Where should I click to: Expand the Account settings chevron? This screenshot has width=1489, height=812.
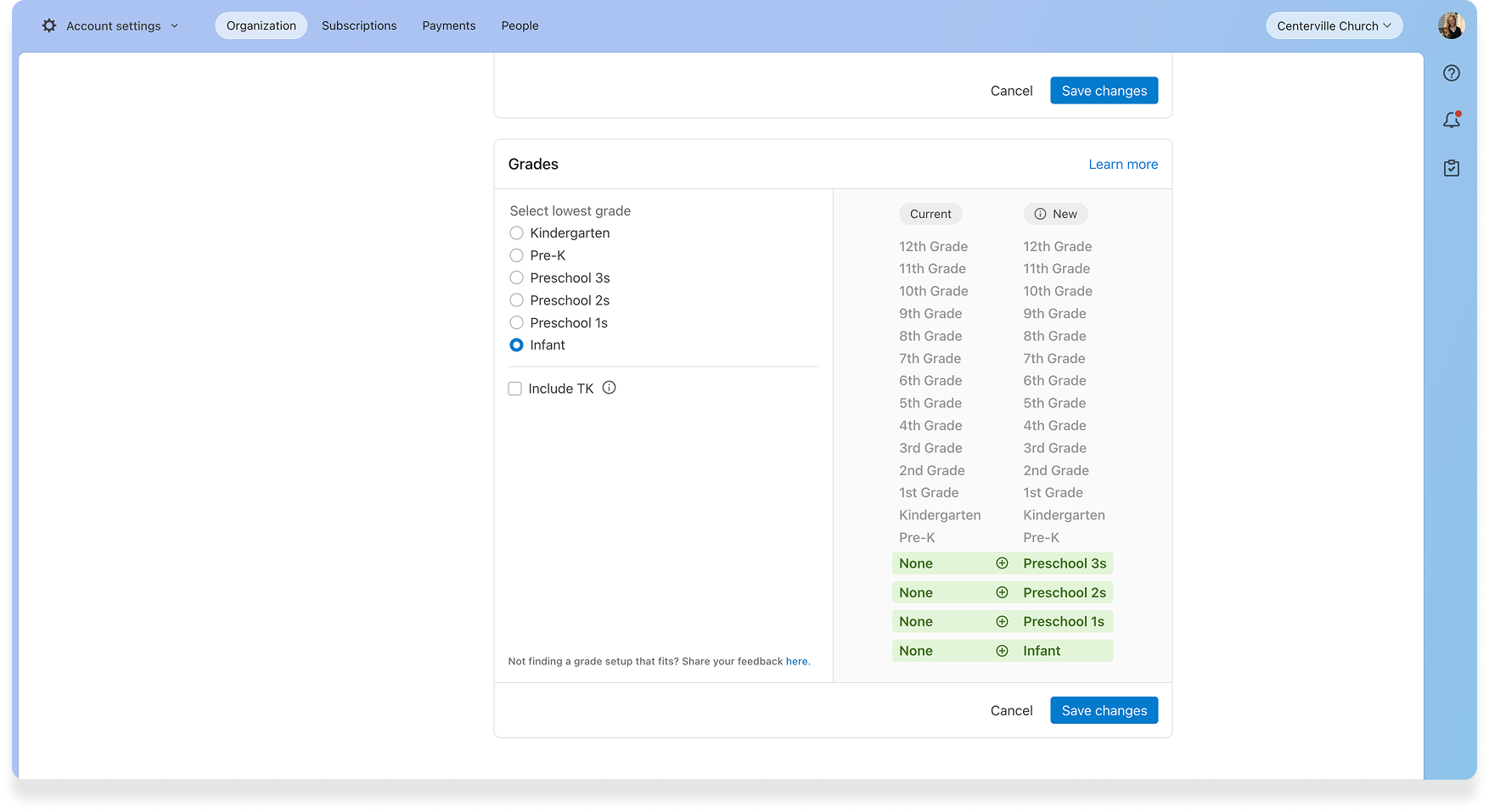point(175,25)
